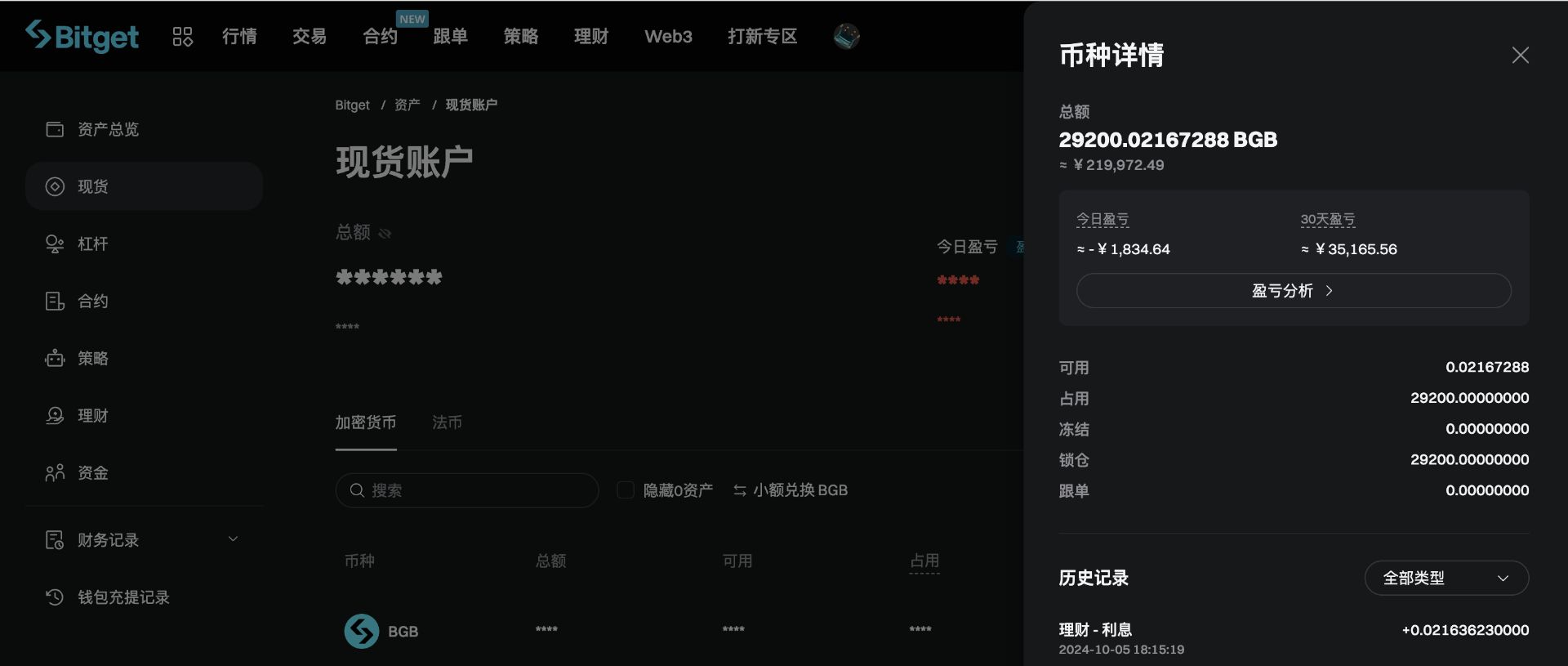This screenshot has width=1568, height=666.
Task: Click the round avatar icon in top nav
Action: tap(846, 36)
